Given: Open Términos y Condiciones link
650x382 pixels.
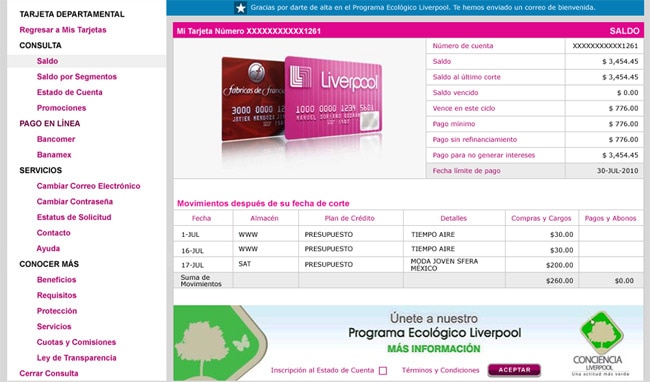Looking at the screenshot, I should (440, 370).
